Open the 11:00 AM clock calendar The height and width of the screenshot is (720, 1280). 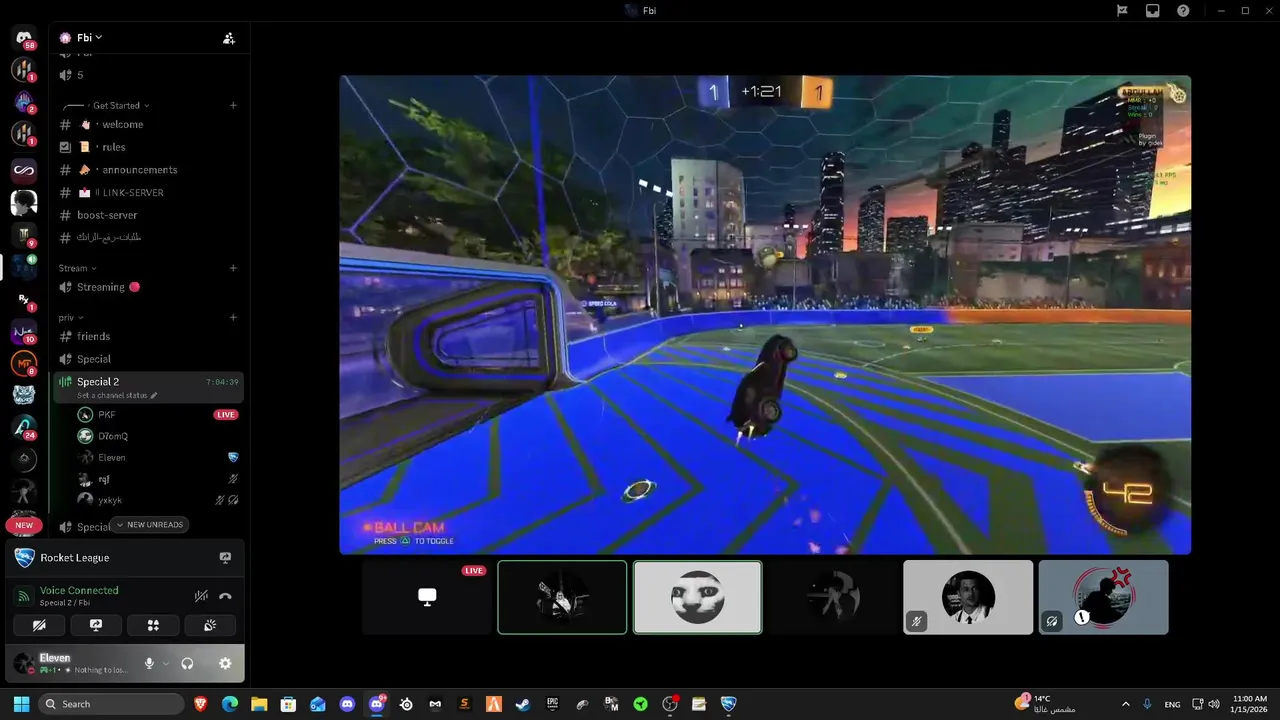[x=1250, y=704]
